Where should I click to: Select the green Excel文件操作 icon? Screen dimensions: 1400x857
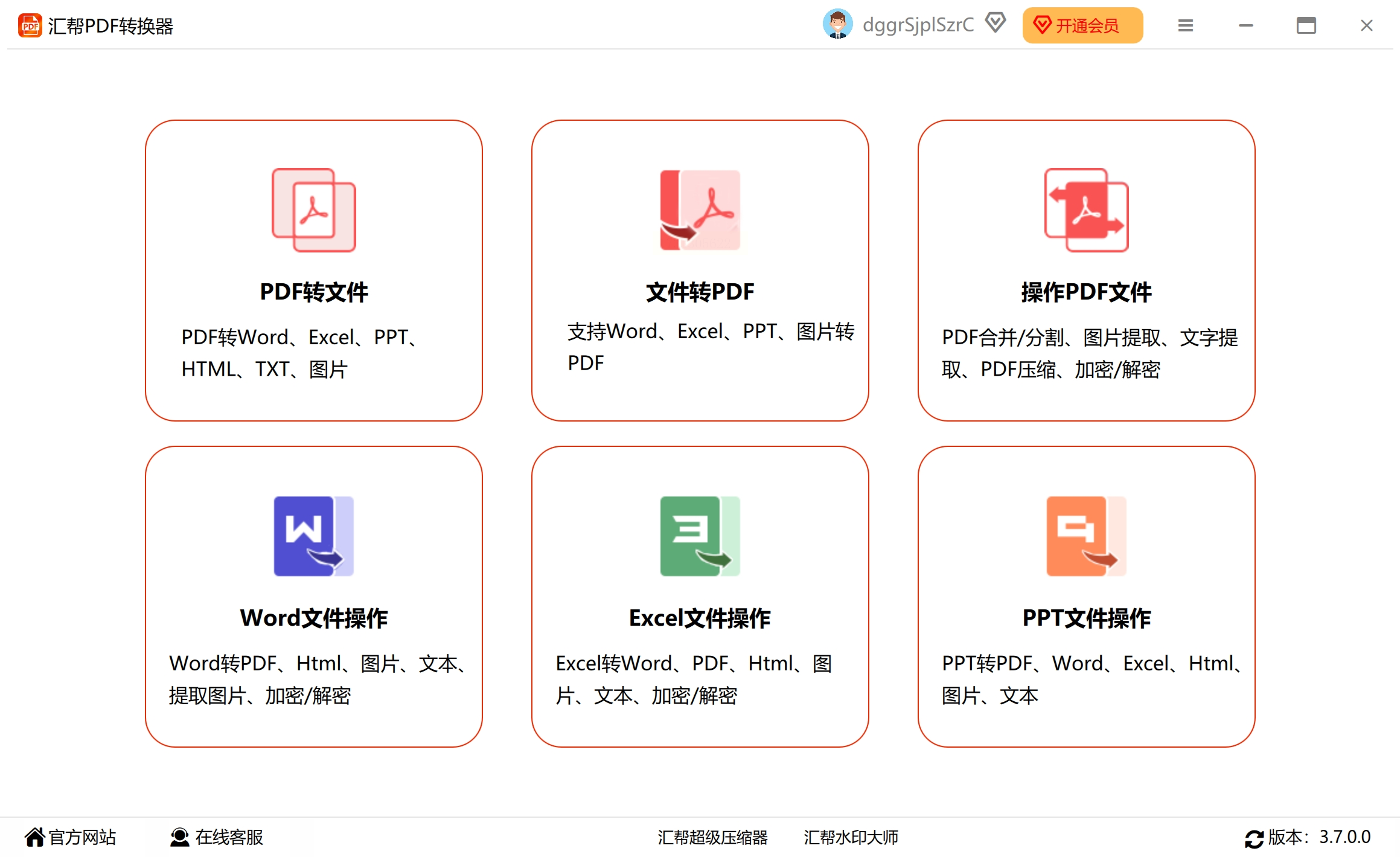(x=700, y=536)
